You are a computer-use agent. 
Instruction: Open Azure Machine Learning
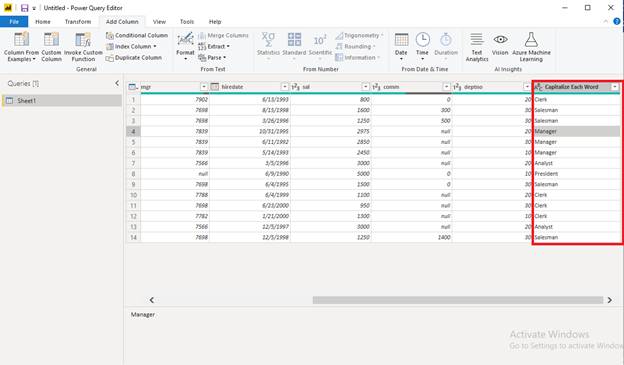tap(531, 47)
